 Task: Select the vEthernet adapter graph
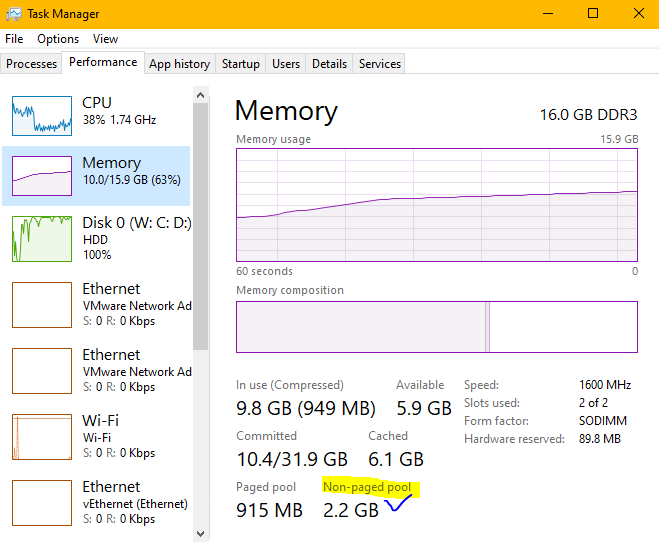tap(42, 502)
